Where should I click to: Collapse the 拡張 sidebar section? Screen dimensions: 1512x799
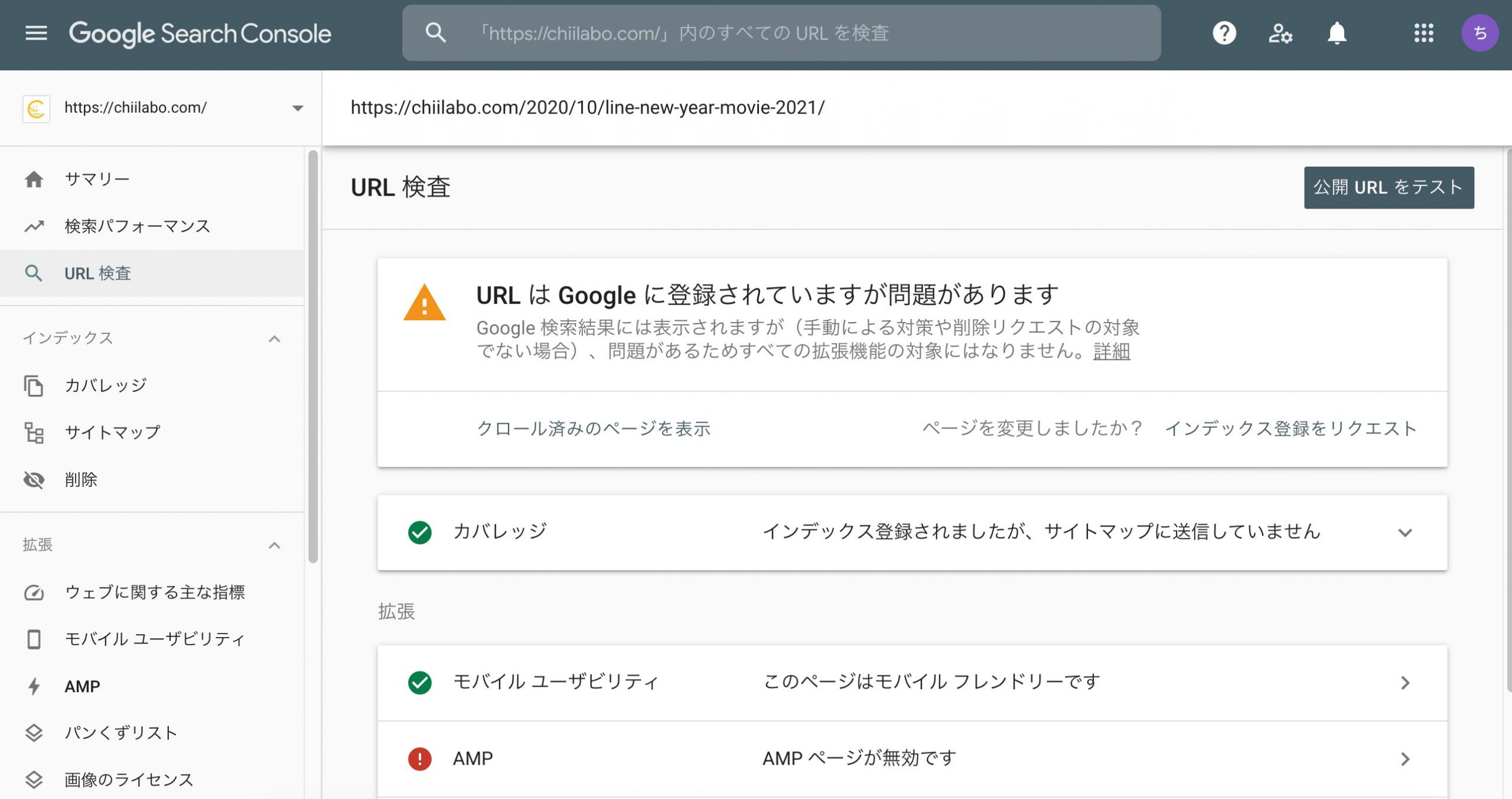pos(274,545)
